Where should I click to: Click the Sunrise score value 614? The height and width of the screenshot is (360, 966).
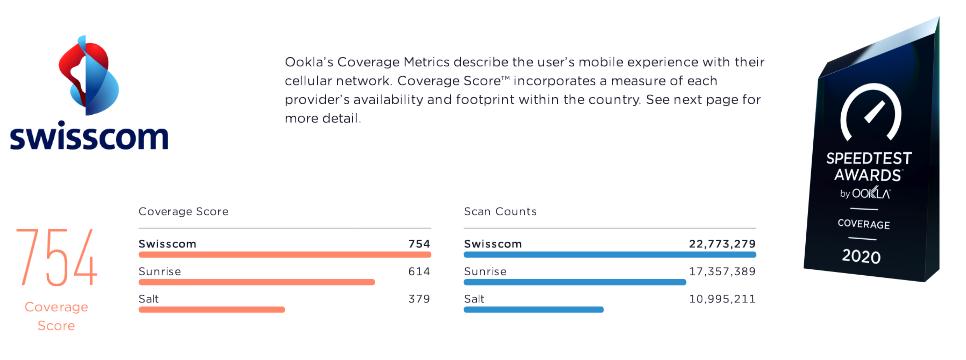(419, 271)
